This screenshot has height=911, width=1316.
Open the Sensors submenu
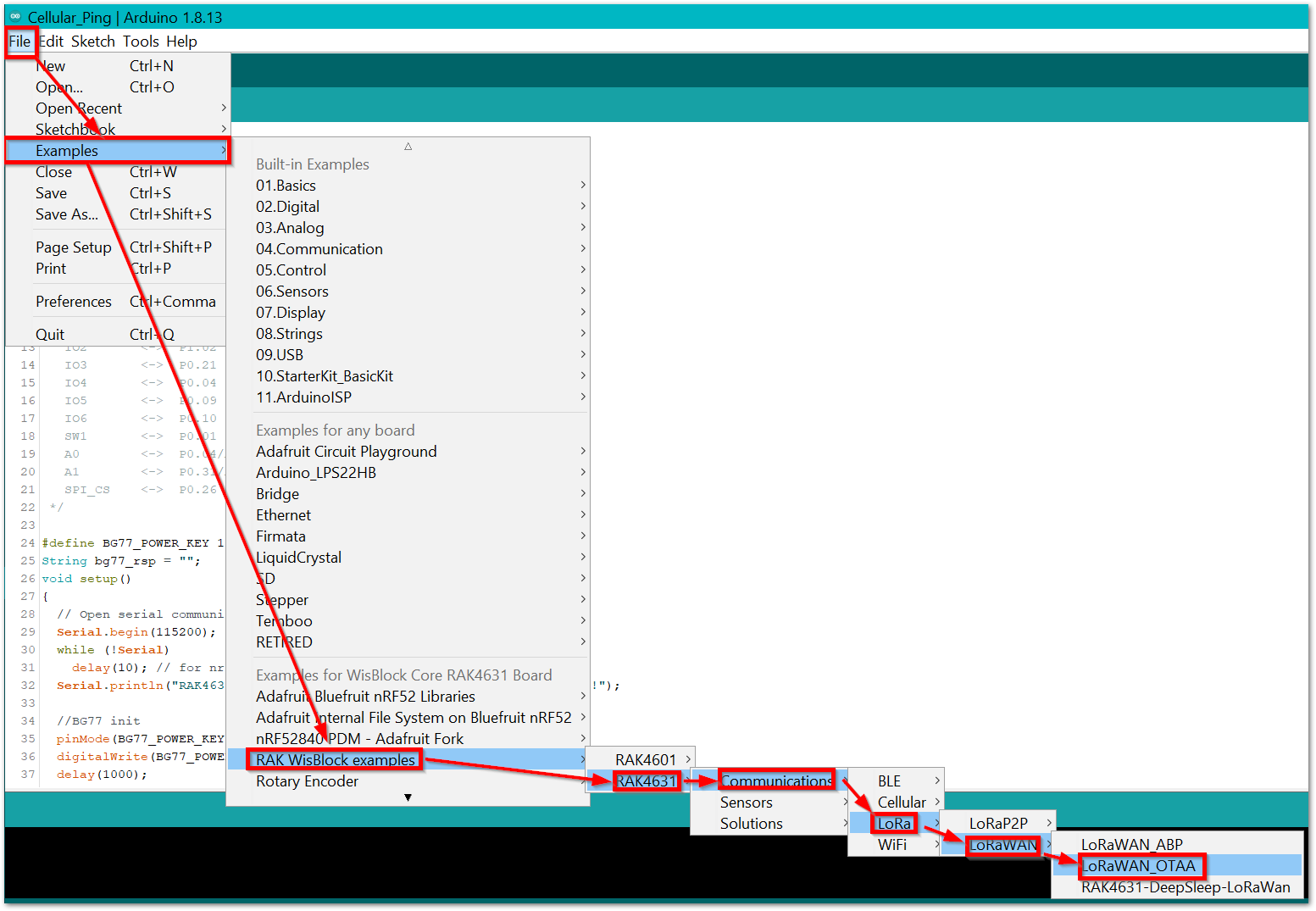click(769, 803)
